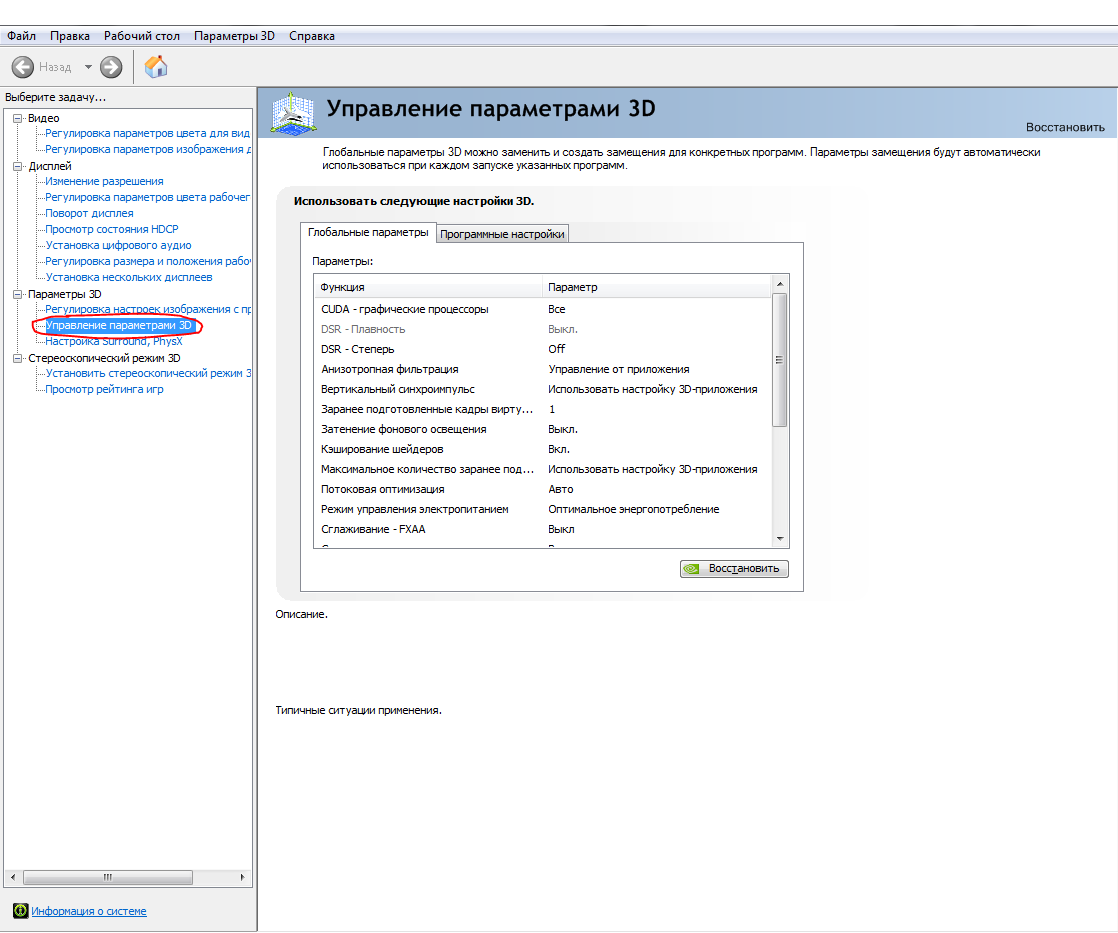The height and width of the screenshot is (933, 1118).
Task: Click Информация о системе link
Action: (x=89, y=911)
